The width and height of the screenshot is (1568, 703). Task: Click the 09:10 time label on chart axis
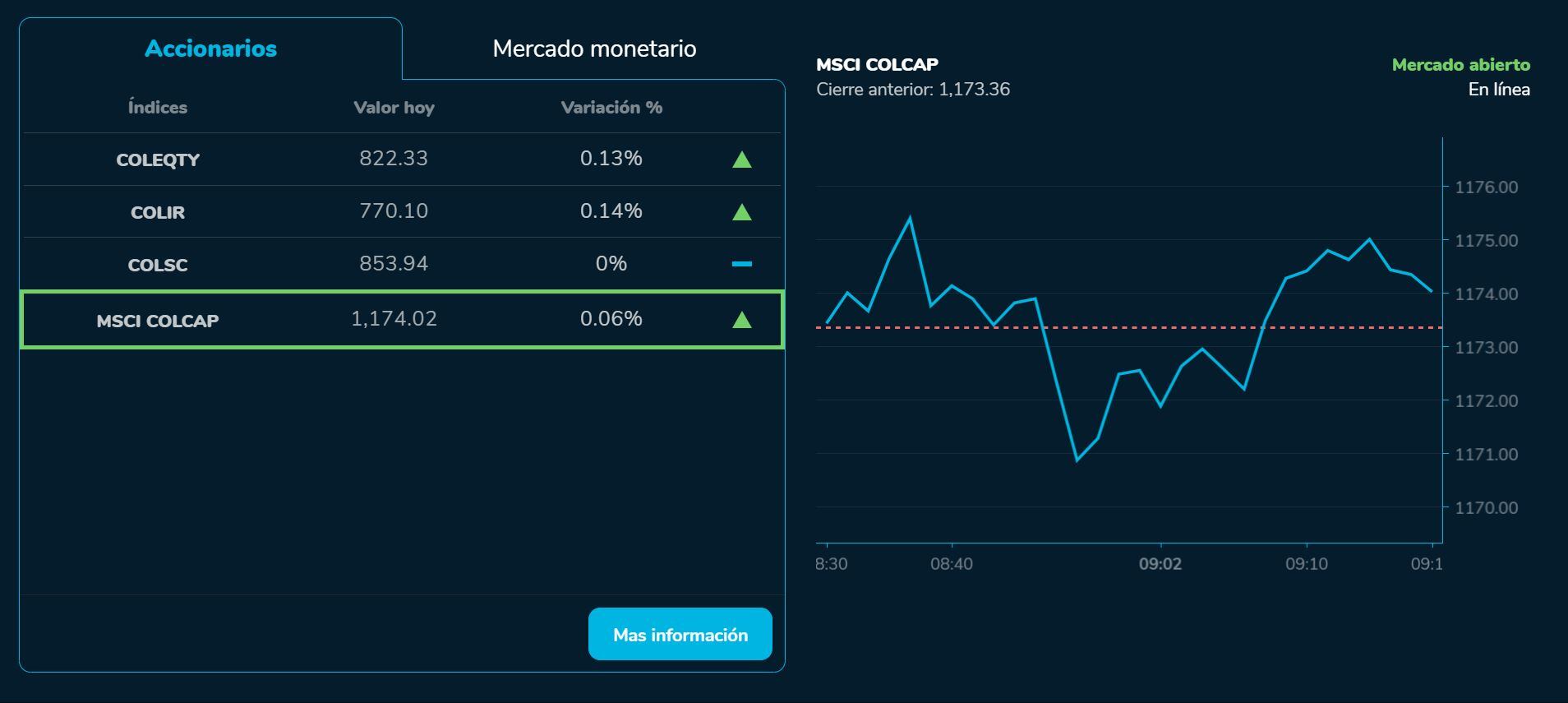[x=1306, y=564]
